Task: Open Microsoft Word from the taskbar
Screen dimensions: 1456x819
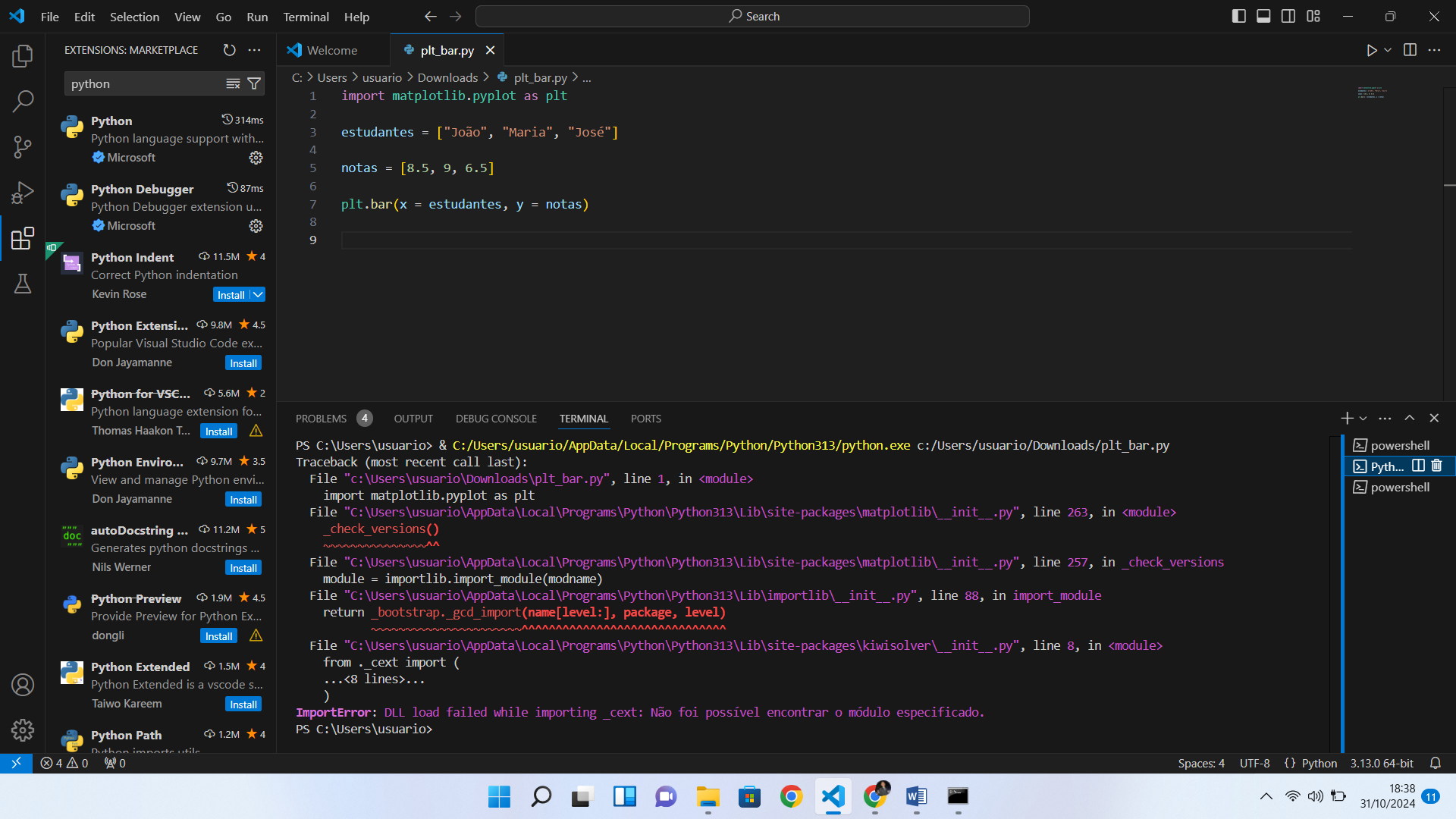Action: 916,796
